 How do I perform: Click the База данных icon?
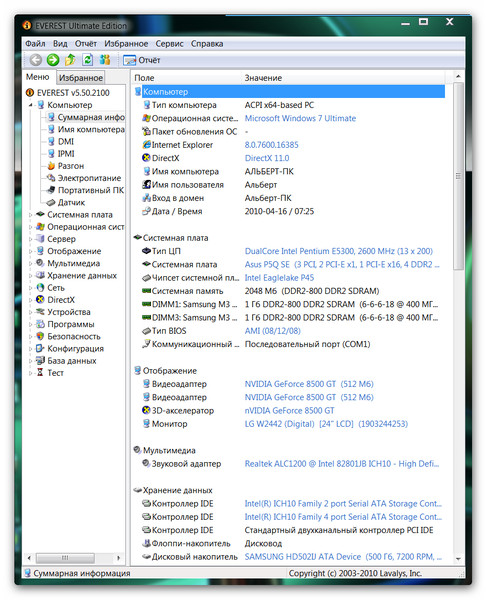tap(40, 361)
